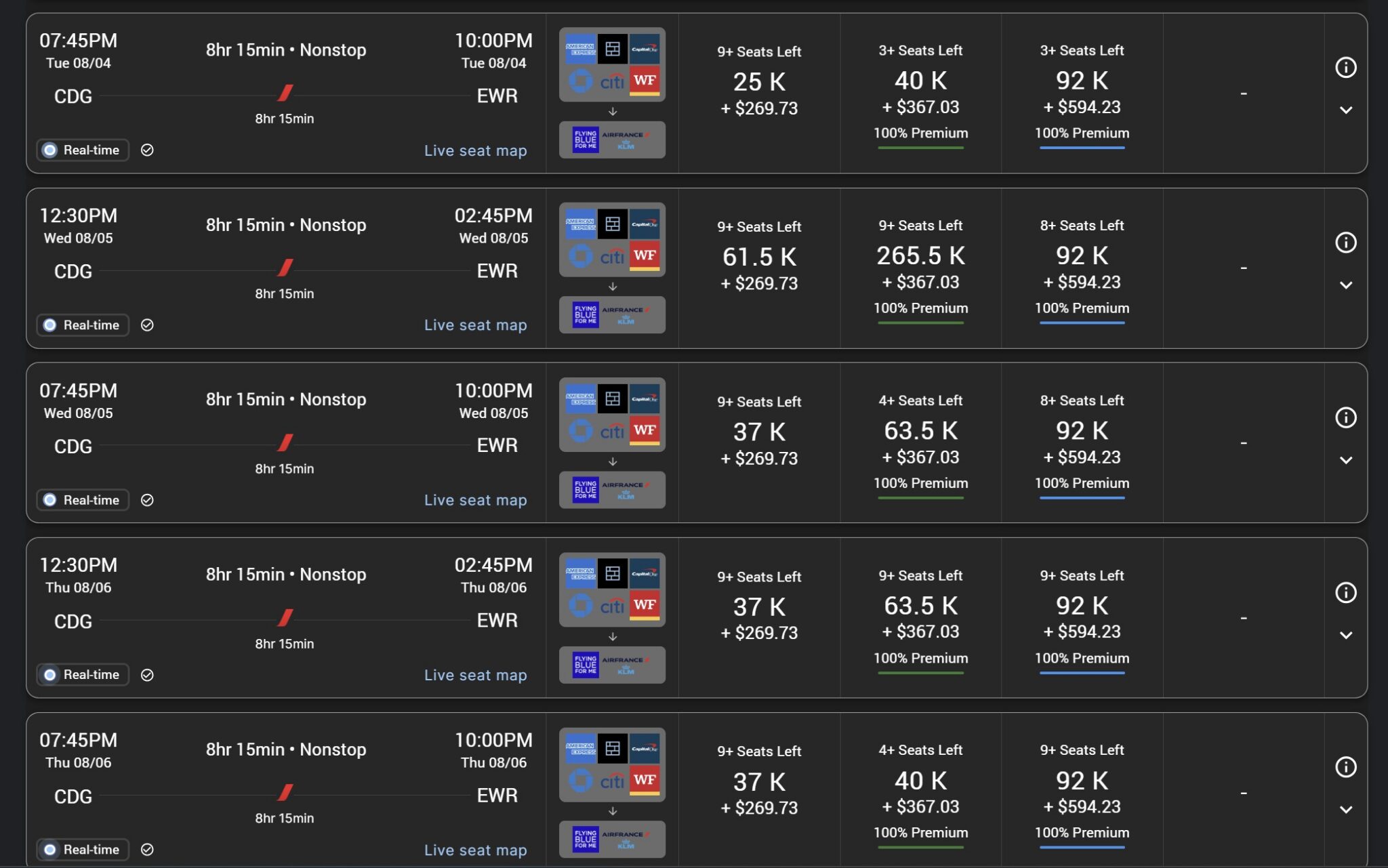Expand details chevron for Thu 08/06 7:45PM flight
Screen dimensions: 1388x868
pos(1346,810)
